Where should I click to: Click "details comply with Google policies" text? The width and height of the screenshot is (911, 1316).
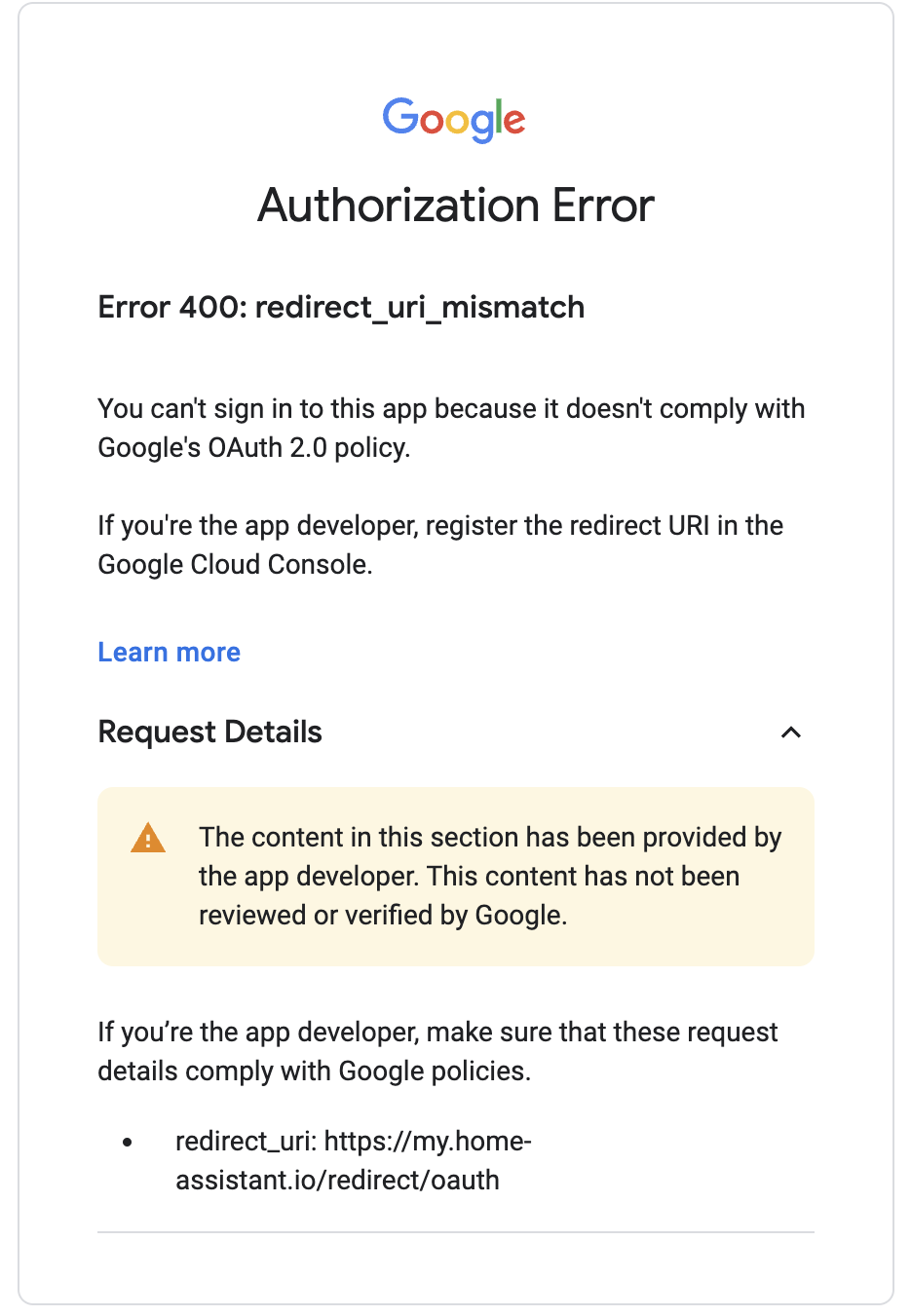click(x=314, y=1071)
